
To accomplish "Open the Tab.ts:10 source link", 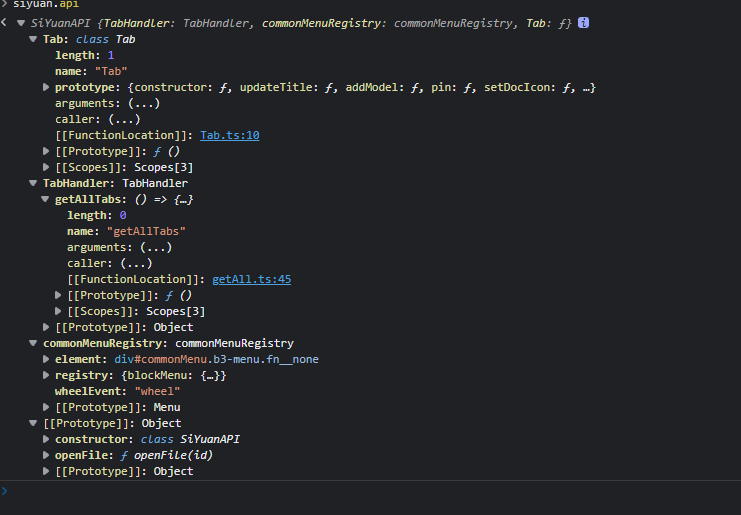I will point(230,135).
